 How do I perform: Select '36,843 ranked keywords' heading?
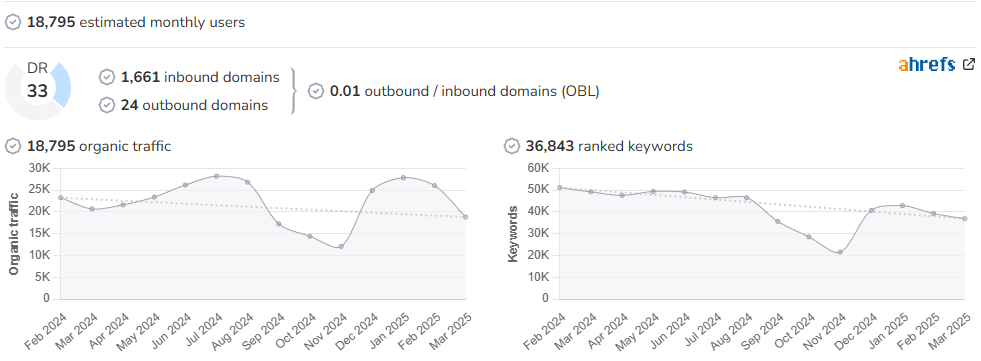[x=609, y=146]
